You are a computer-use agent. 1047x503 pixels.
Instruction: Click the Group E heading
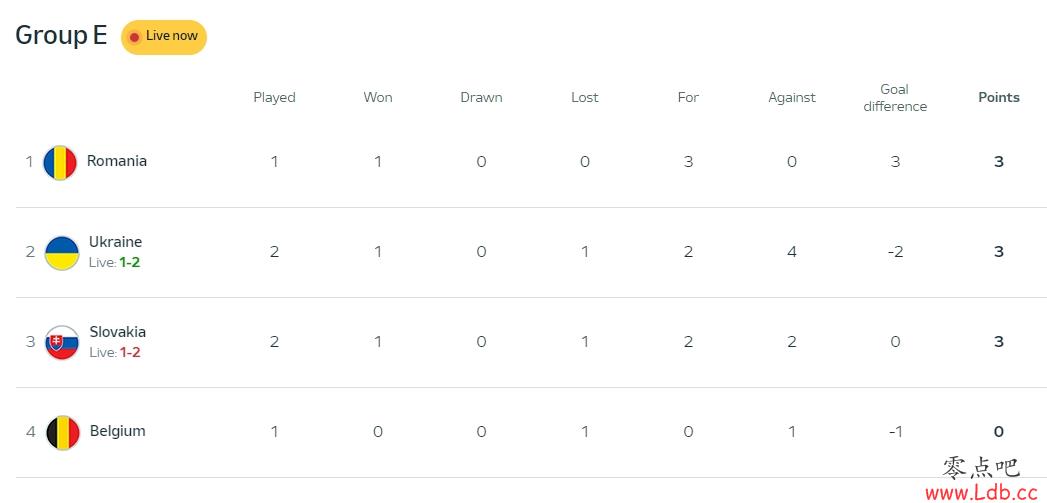pos(61,35)
